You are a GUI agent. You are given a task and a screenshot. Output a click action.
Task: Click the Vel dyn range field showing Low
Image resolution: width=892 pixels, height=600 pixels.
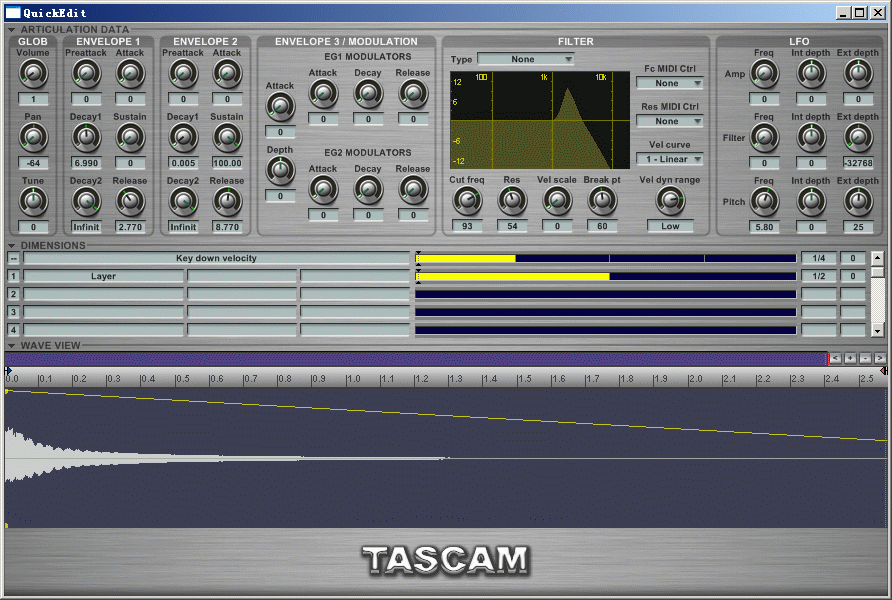click(670, 226)
